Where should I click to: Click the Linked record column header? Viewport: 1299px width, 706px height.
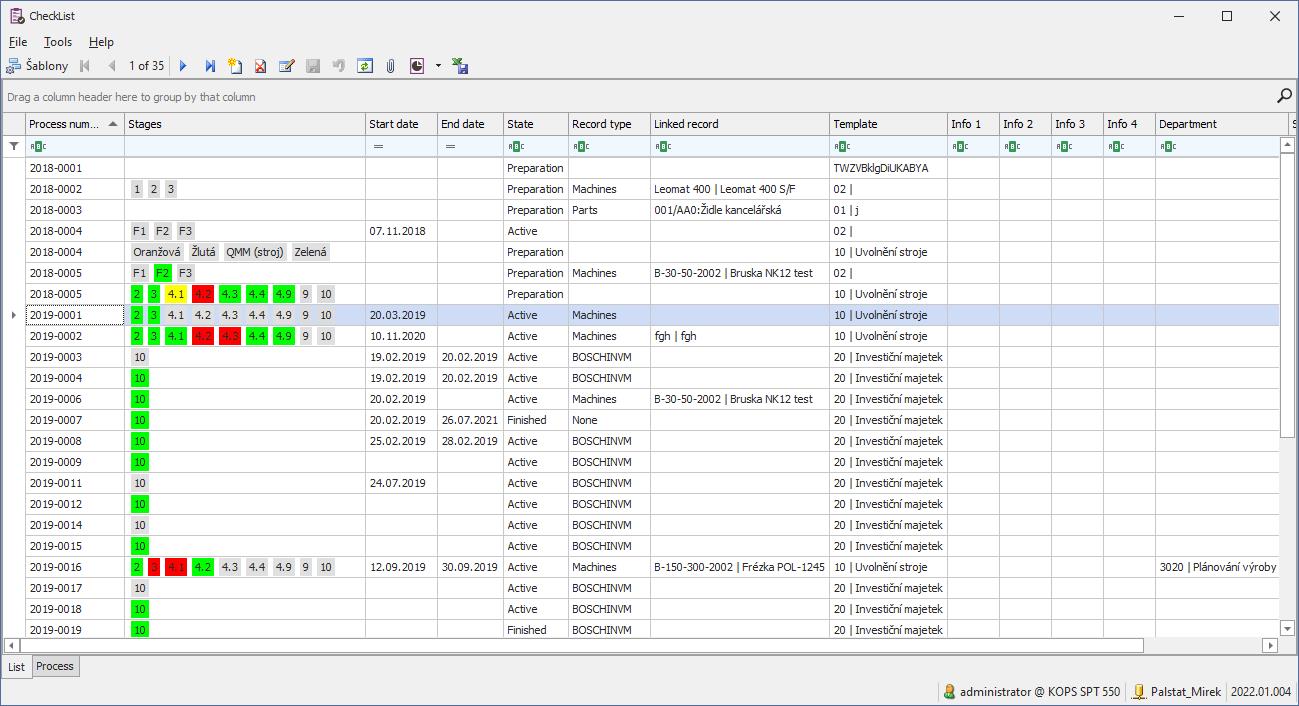click(740, 124)
